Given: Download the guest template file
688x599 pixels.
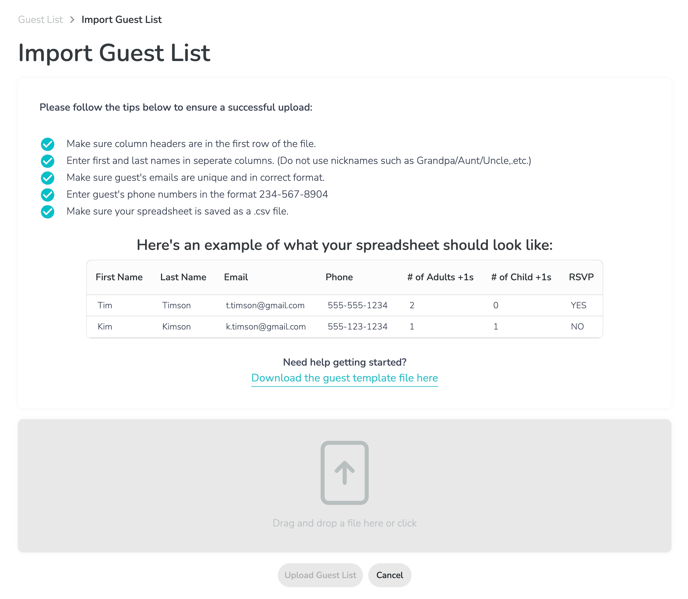Looking at the screenshot, I should click(x=344, y=378).
